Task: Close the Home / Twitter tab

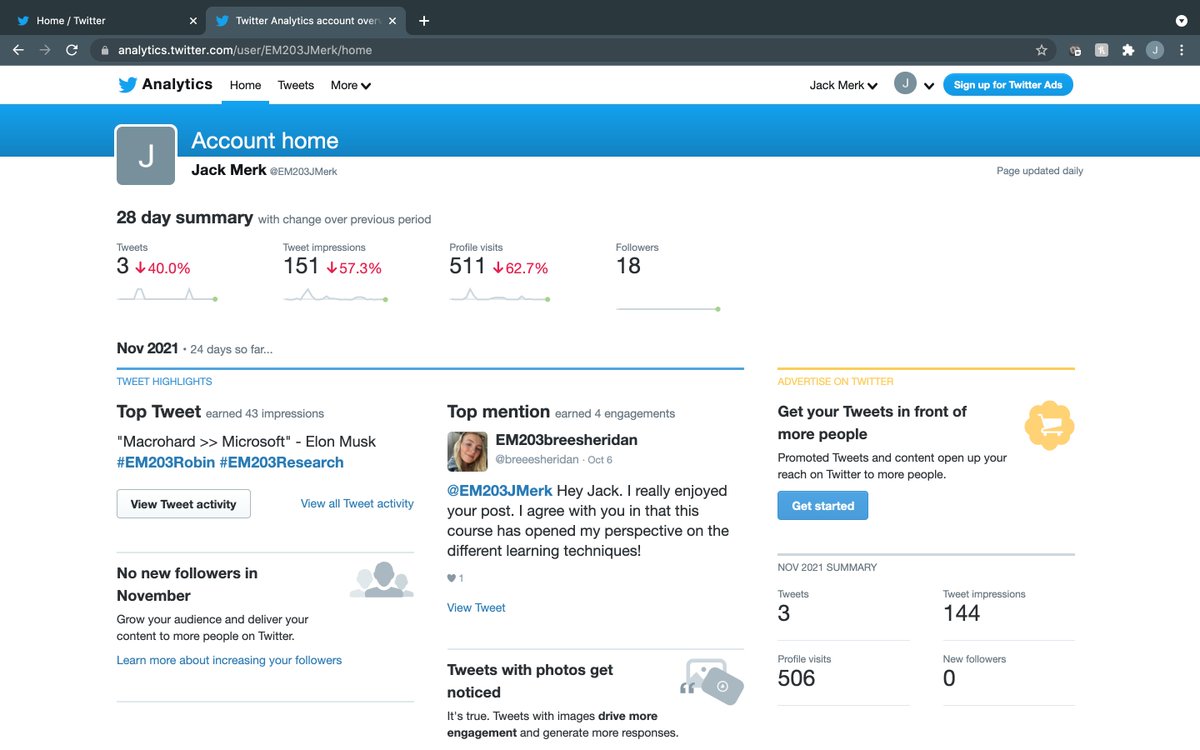Action: coord(193,20)
